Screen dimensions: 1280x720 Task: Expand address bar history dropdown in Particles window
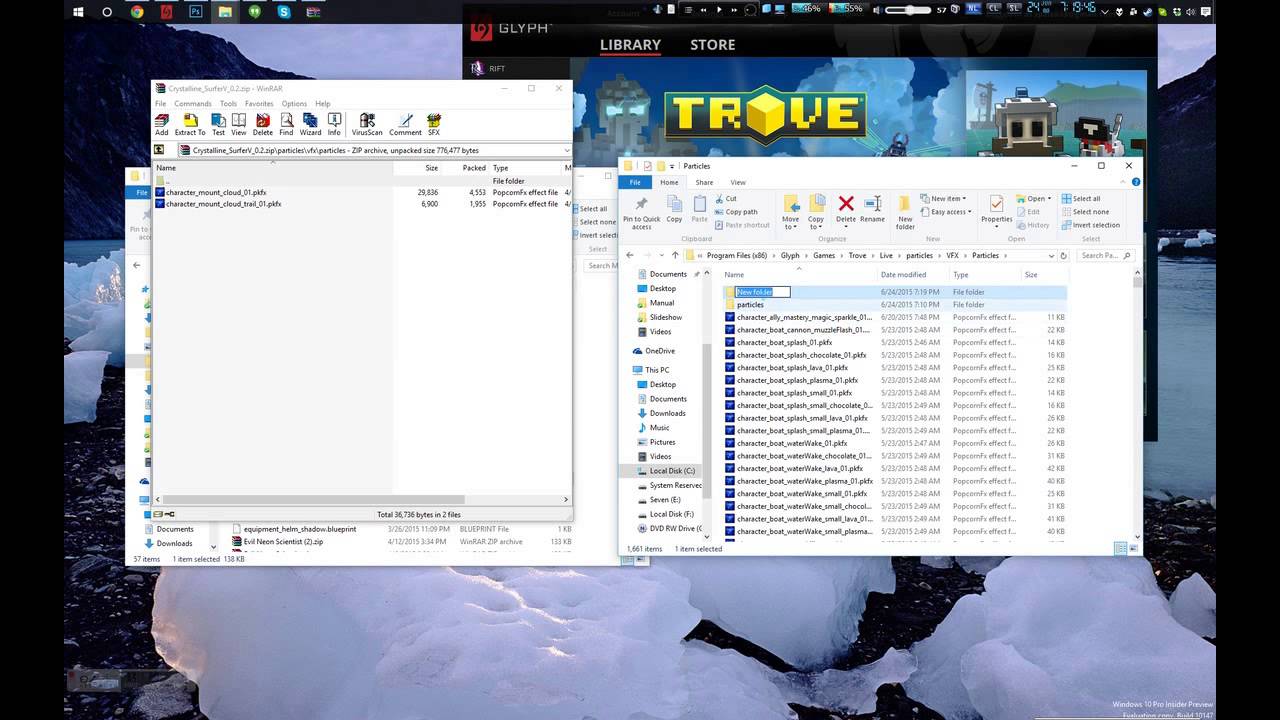1050,255
